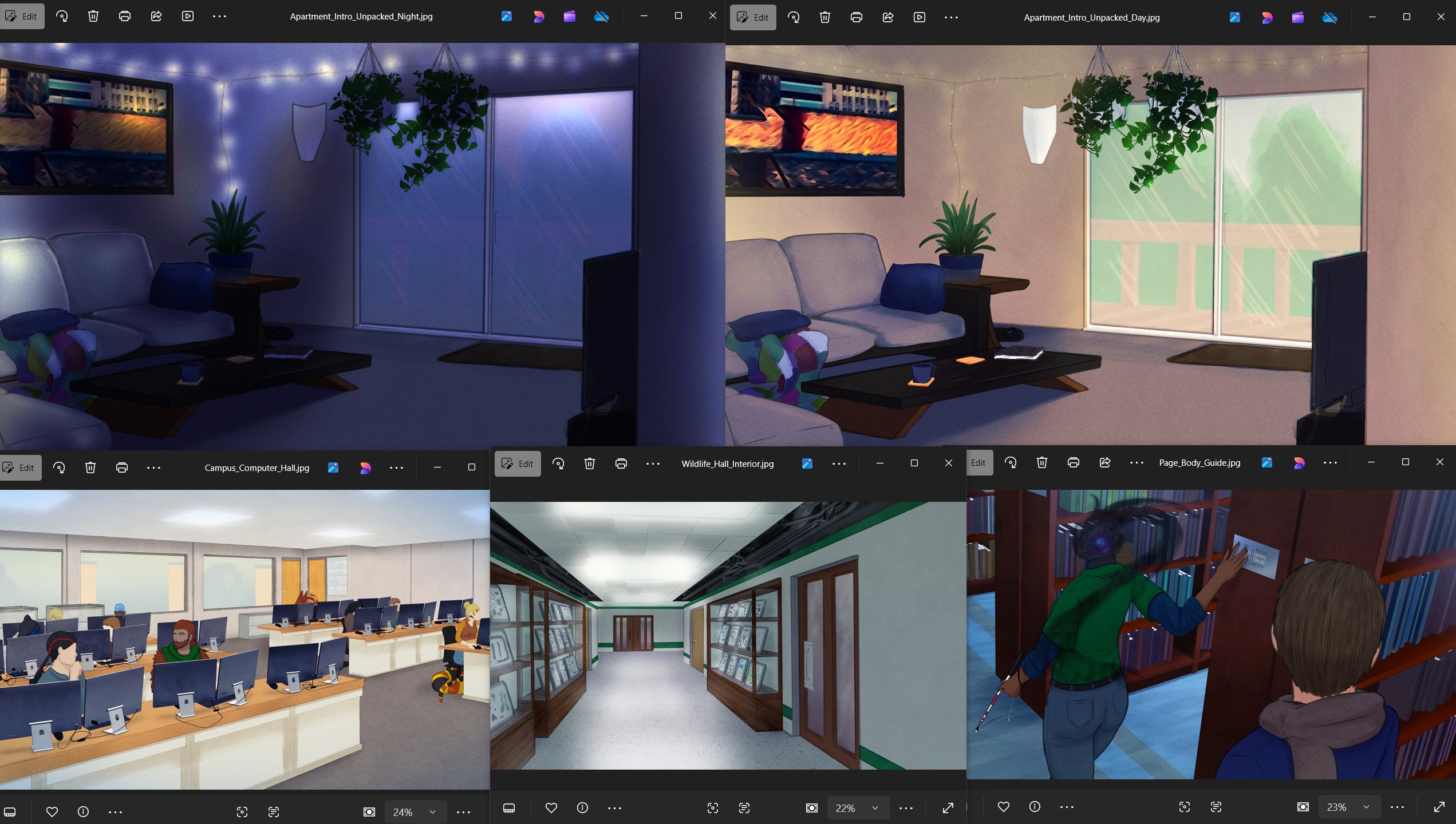Open Clipchamp purple icon in Apartment Night window
This screenshot has height=824, width=1456.
tap(569, 17)
